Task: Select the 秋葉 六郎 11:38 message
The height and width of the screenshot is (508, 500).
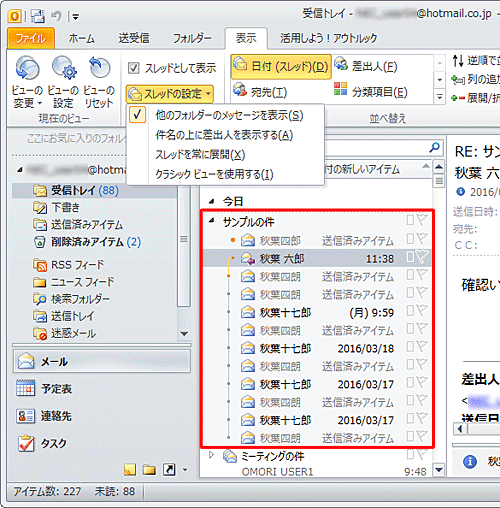Action: (x=317, y=259)
